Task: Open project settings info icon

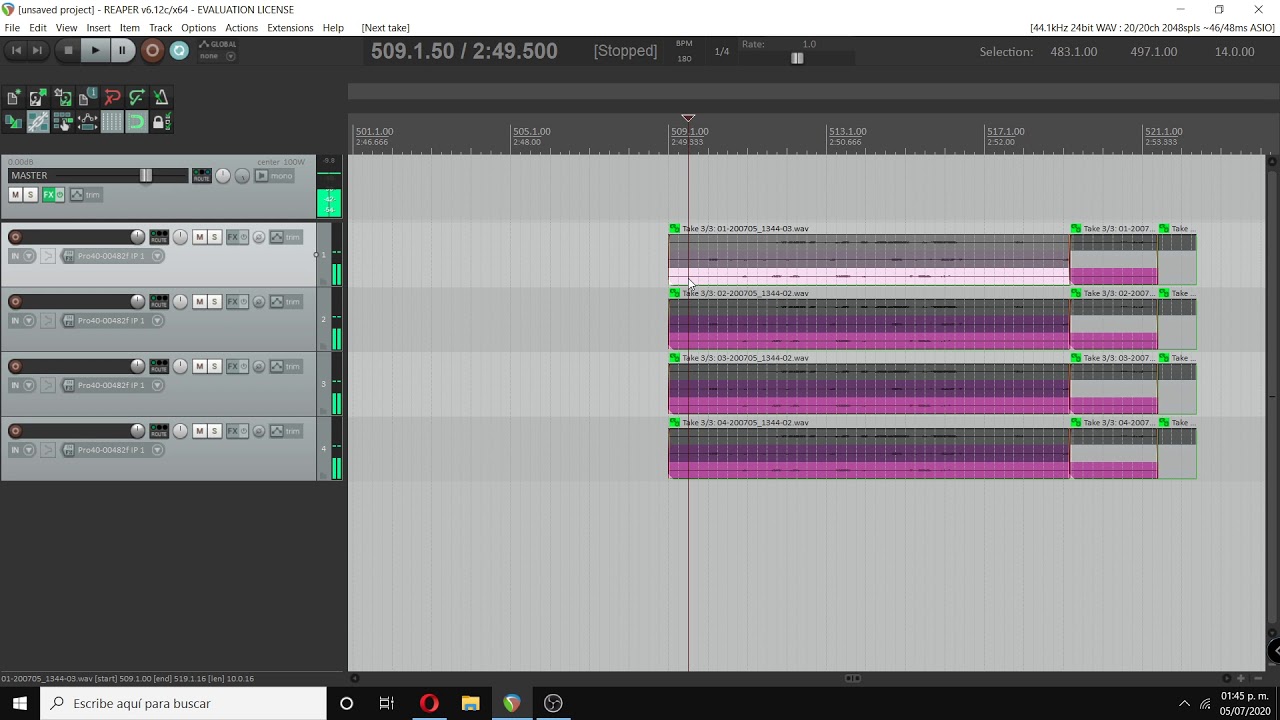Action: (x=87, y=98)
